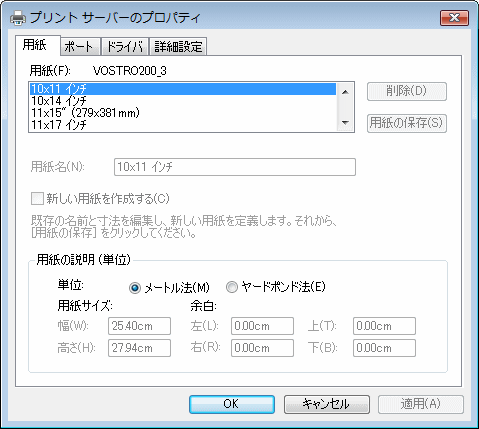This screenshot has height=429, width=479.
Task: Click the 幅(W) width field
Action: pyautogui.click(x=139, y=326)
